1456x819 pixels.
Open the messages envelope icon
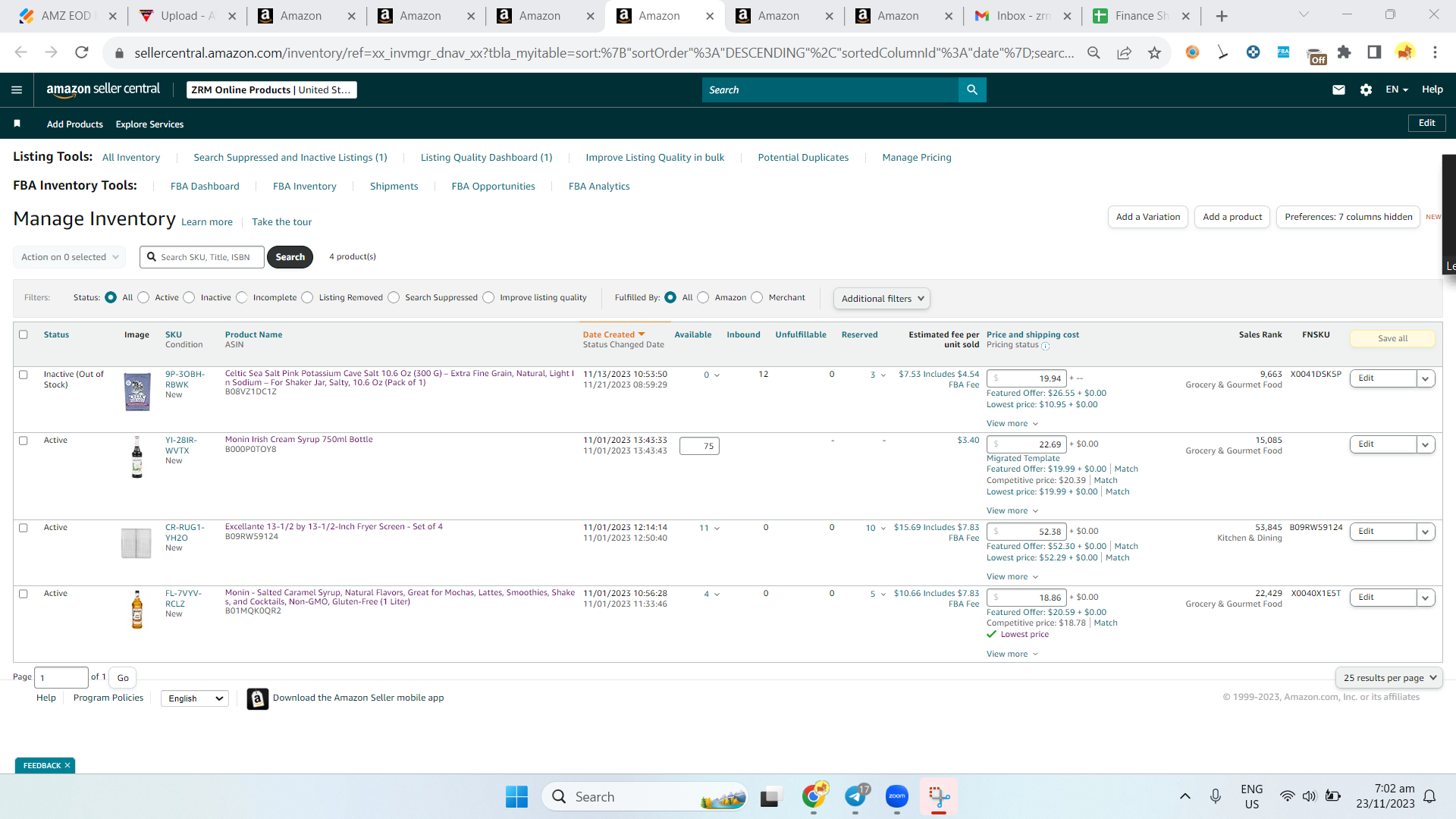1338,89
